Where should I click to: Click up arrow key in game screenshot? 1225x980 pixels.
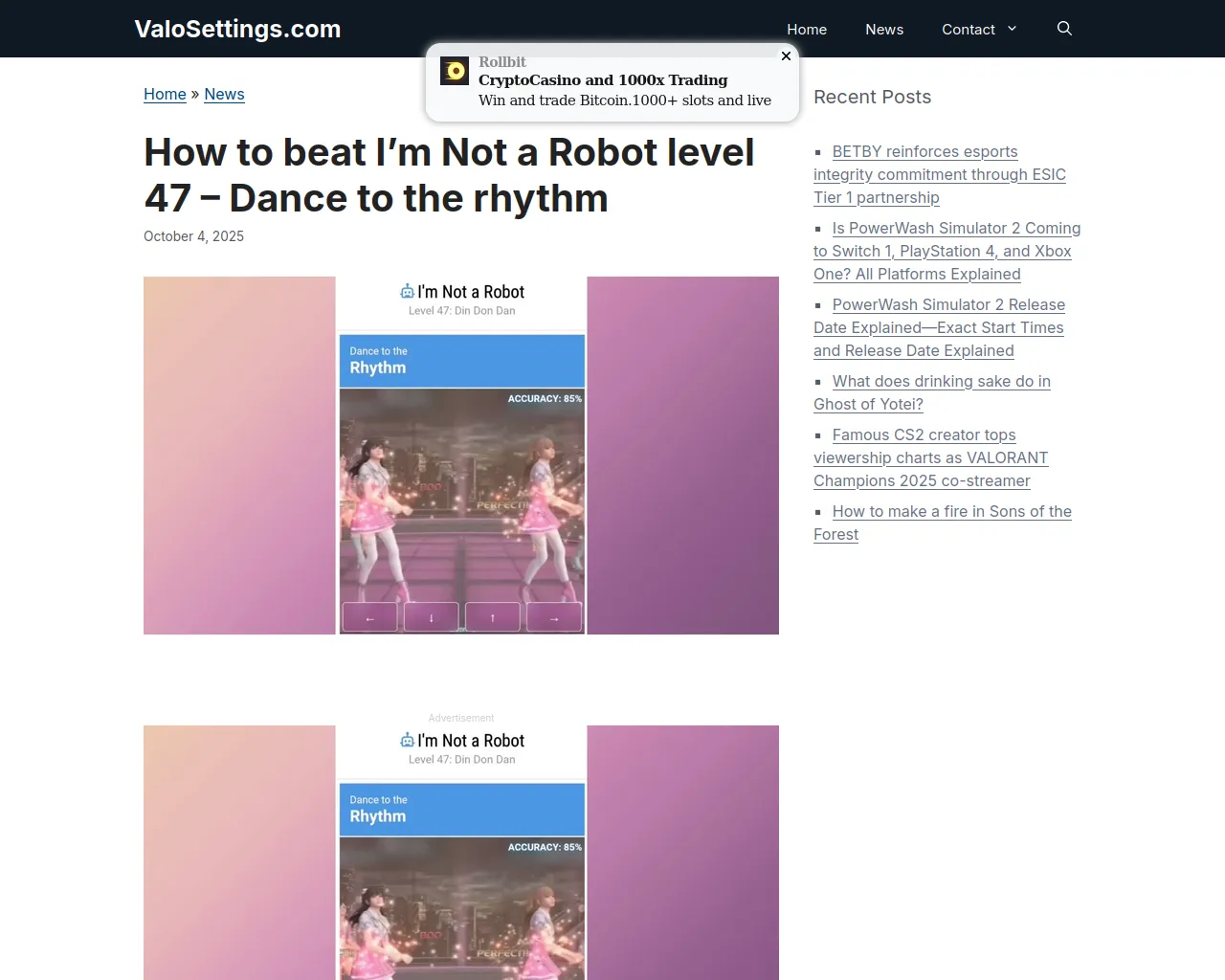coord(493,617)
